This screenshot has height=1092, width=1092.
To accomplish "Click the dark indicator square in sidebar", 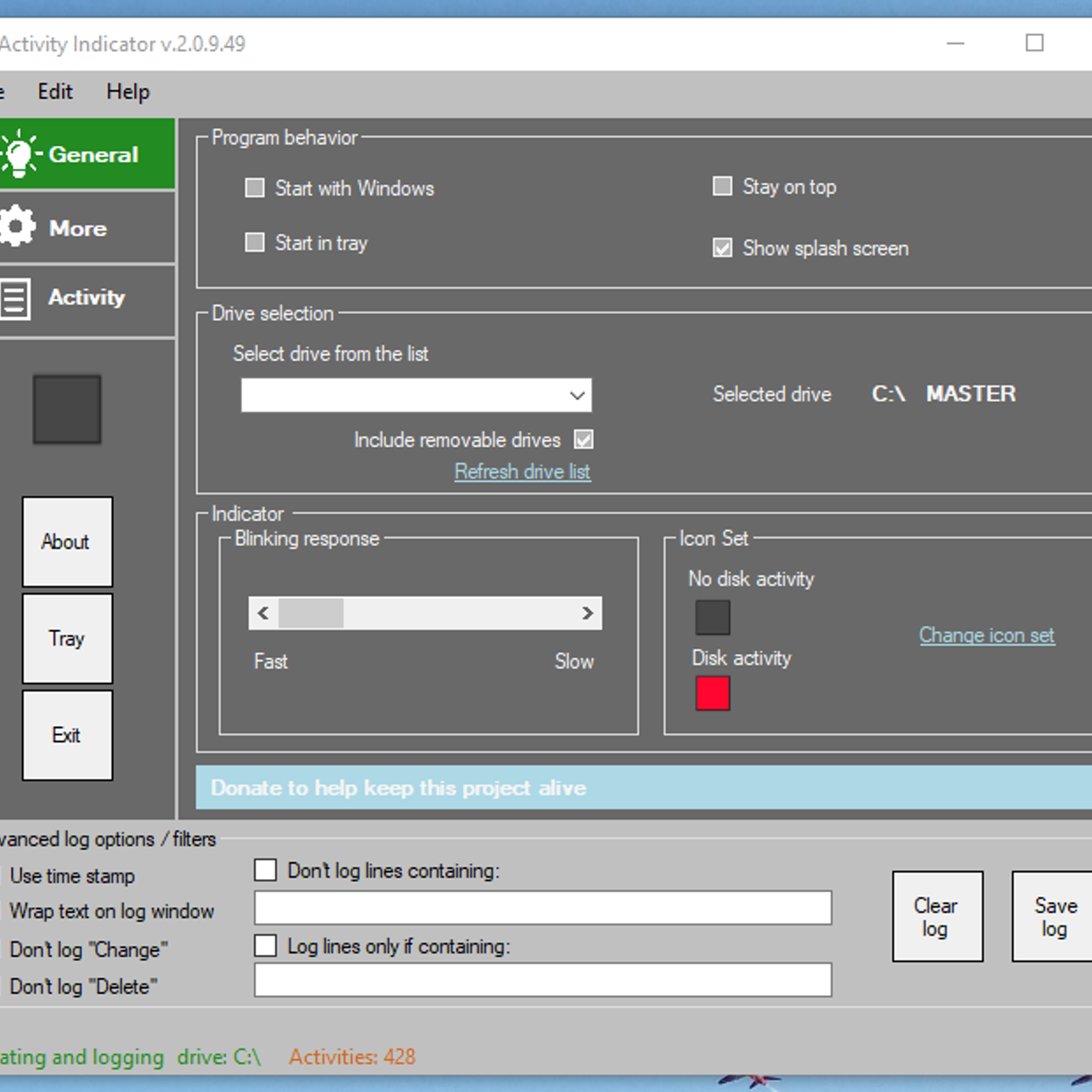I will pyautogui.click(x=67, y=409).
